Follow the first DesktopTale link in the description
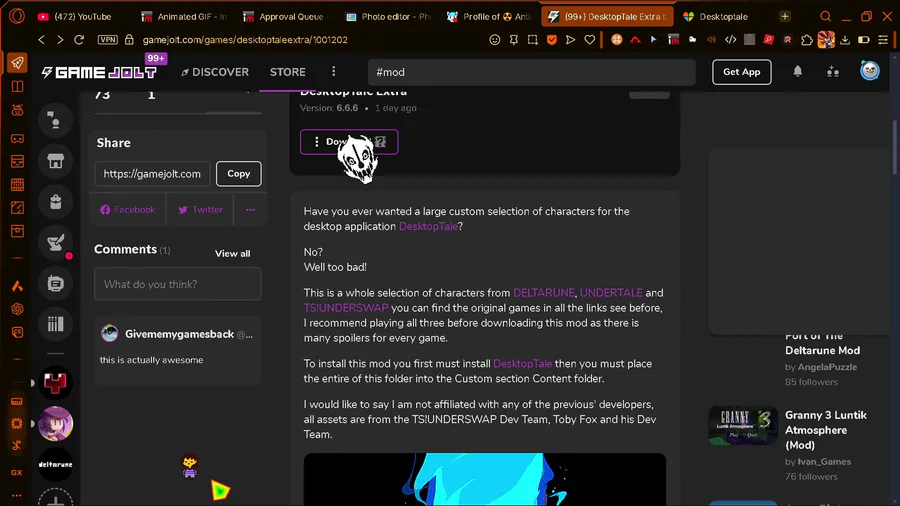 point(428,227)
